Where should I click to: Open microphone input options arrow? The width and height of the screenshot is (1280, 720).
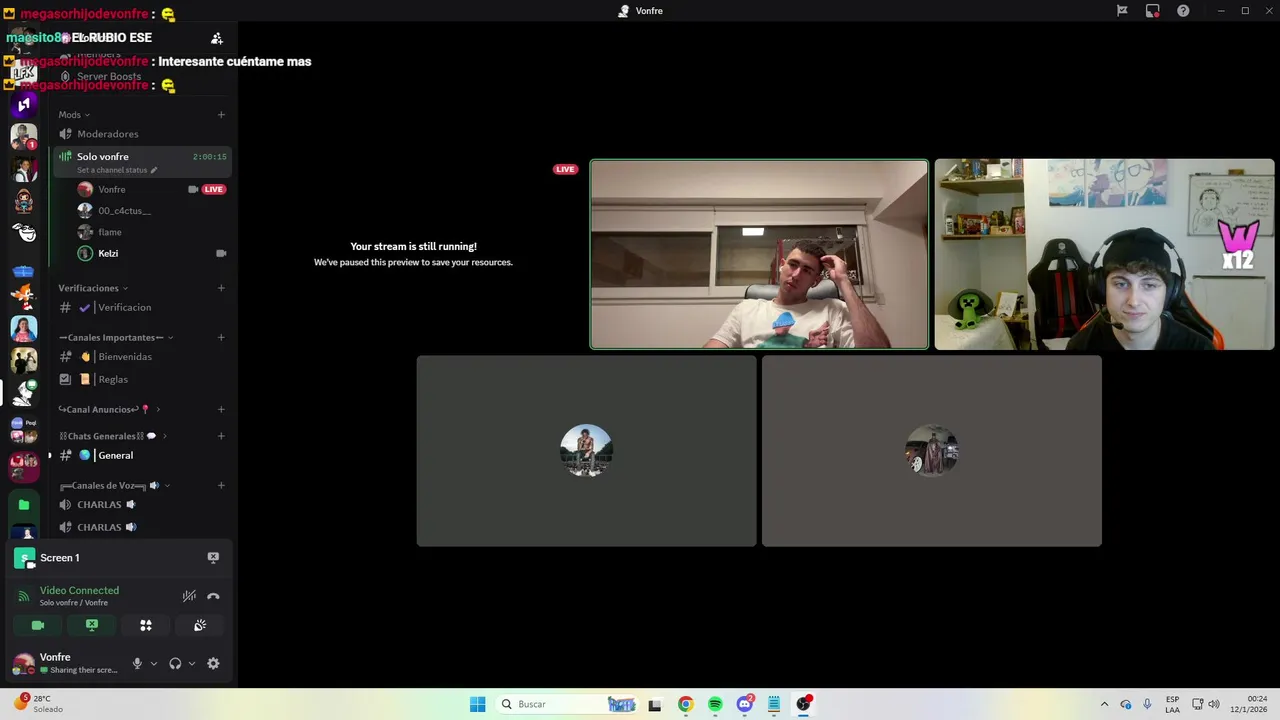point(153,663)
